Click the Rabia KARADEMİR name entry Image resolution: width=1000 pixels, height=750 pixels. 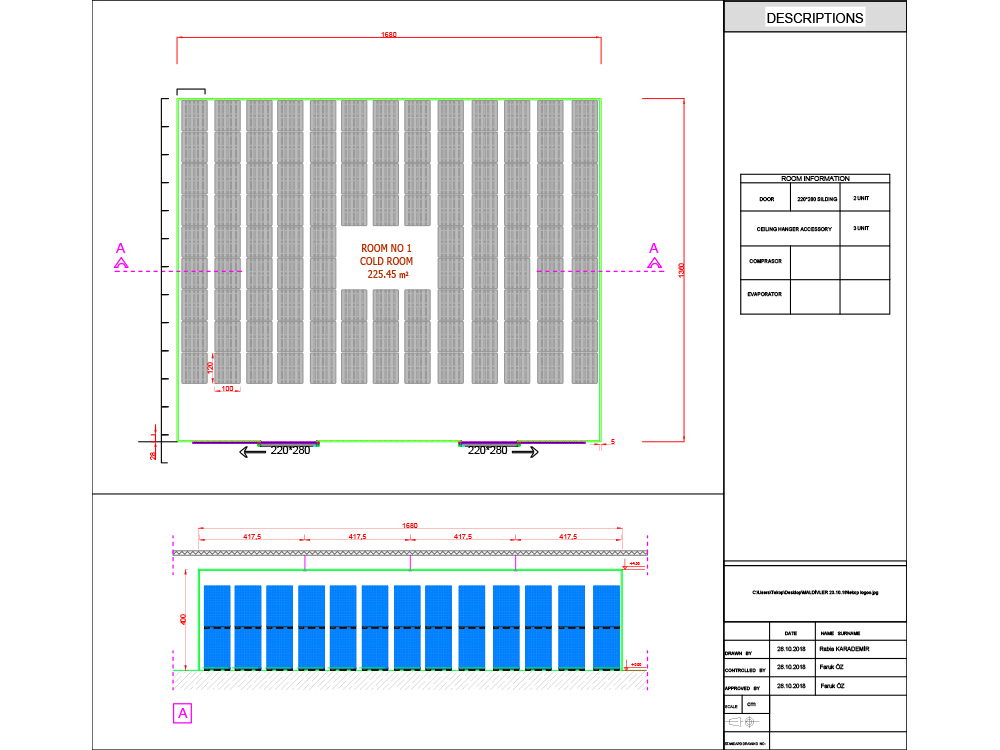click(x=846, y=649)
